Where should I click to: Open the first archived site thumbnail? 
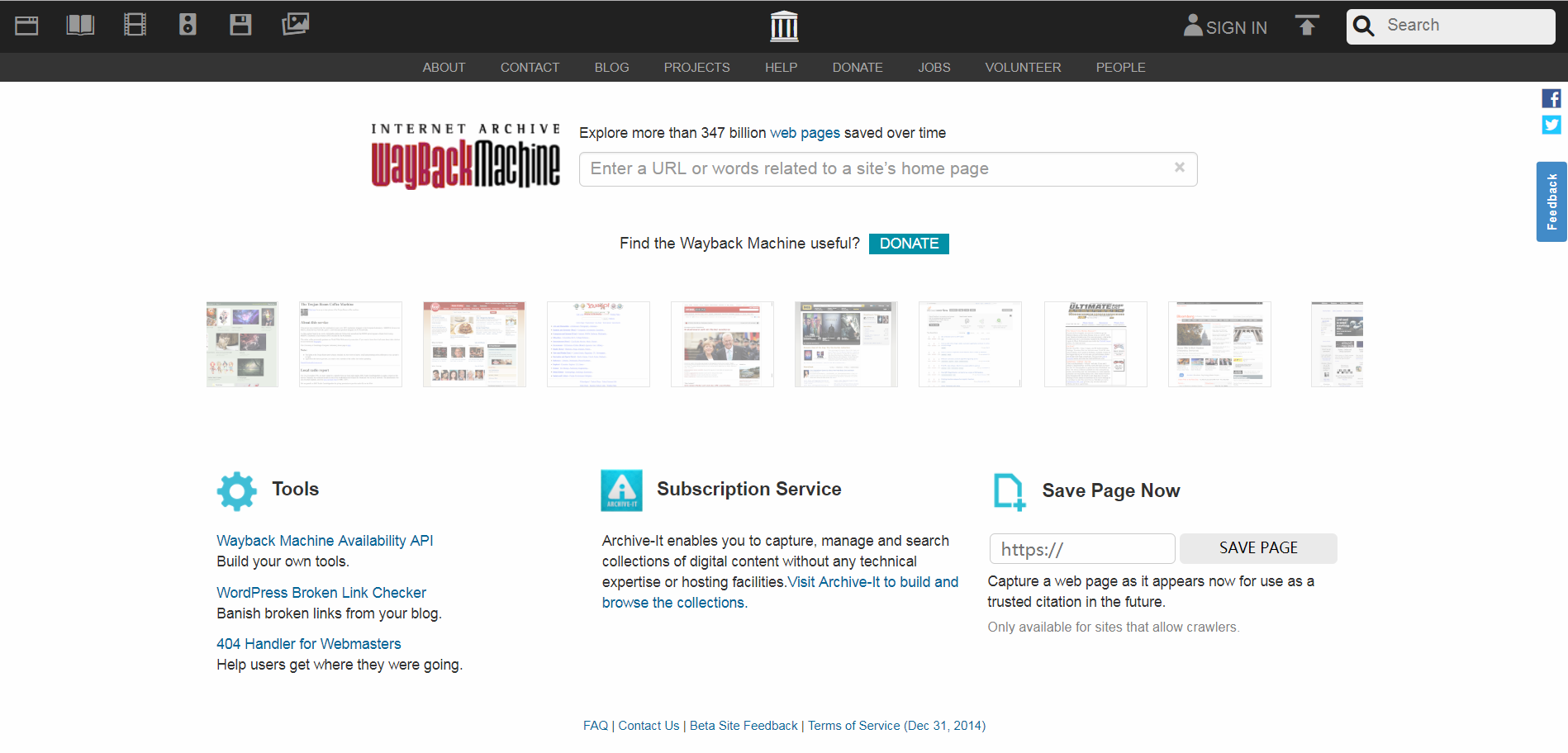[x=242, y=344]
